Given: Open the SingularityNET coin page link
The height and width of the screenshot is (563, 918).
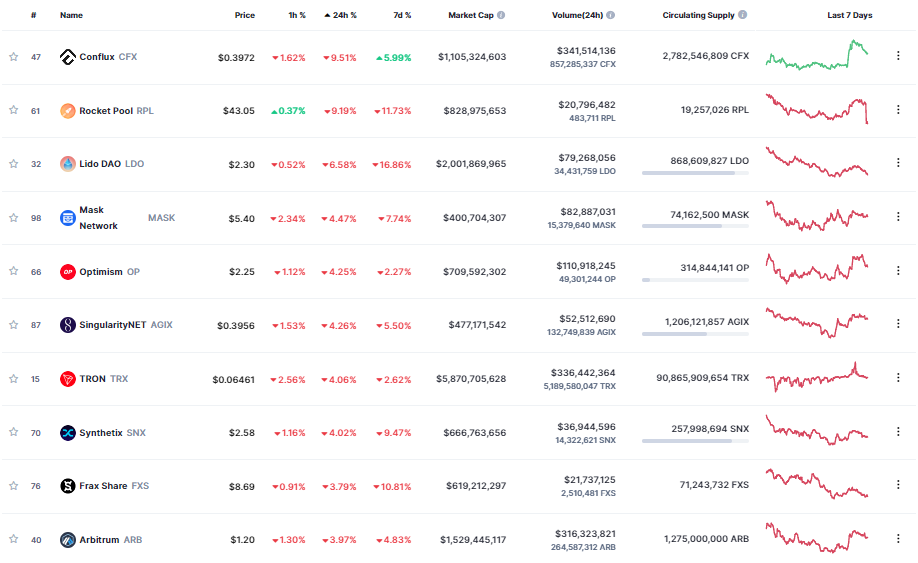Looking at the screenshot, I should click(113, 325).
